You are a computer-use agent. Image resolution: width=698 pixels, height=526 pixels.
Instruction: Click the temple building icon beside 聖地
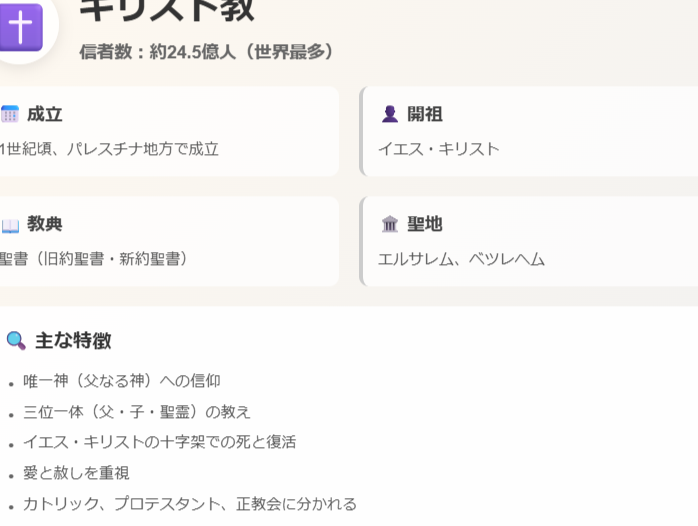click(390, 224)
